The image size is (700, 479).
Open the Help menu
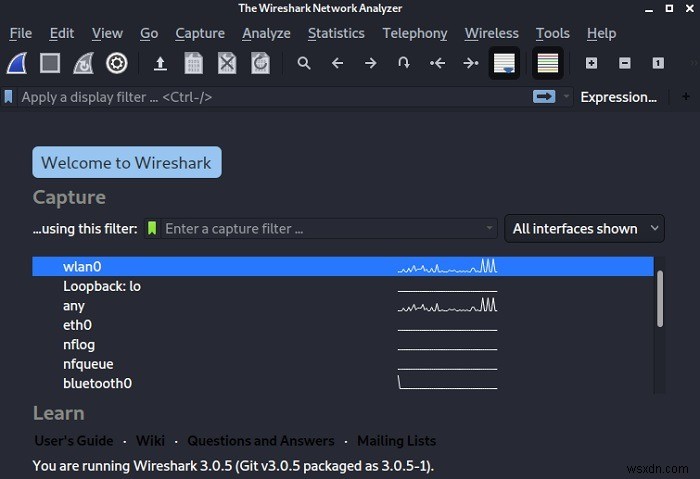point(601,33)
